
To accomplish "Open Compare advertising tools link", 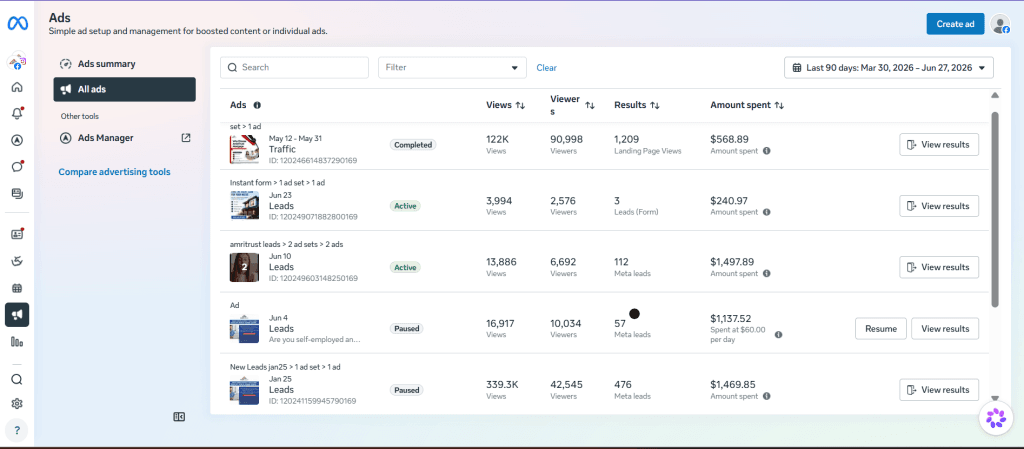I will point(114,172).
